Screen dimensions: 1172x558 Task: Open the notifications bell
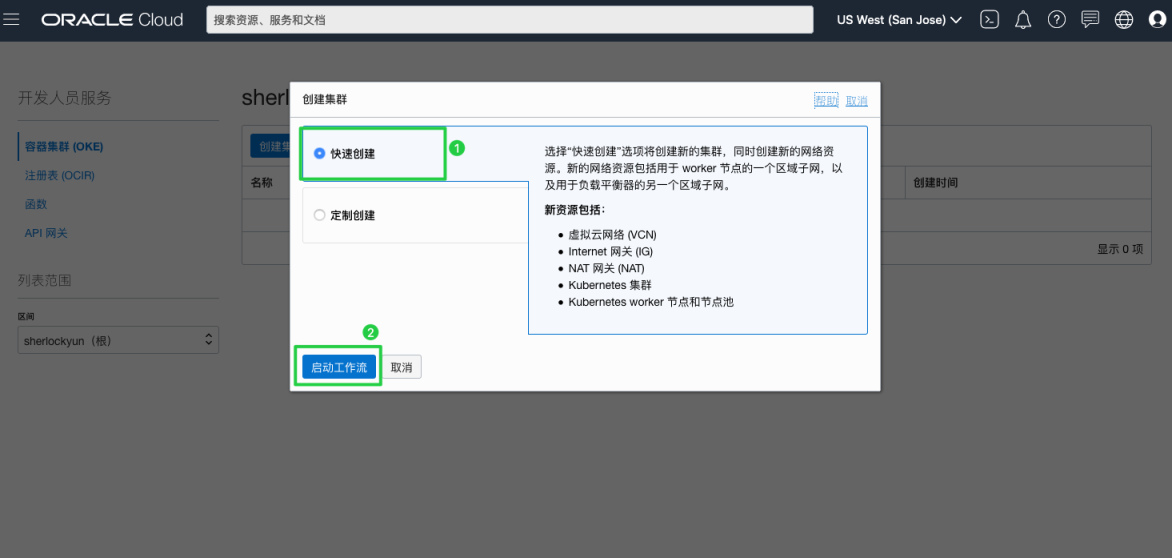click(1023, 20)
